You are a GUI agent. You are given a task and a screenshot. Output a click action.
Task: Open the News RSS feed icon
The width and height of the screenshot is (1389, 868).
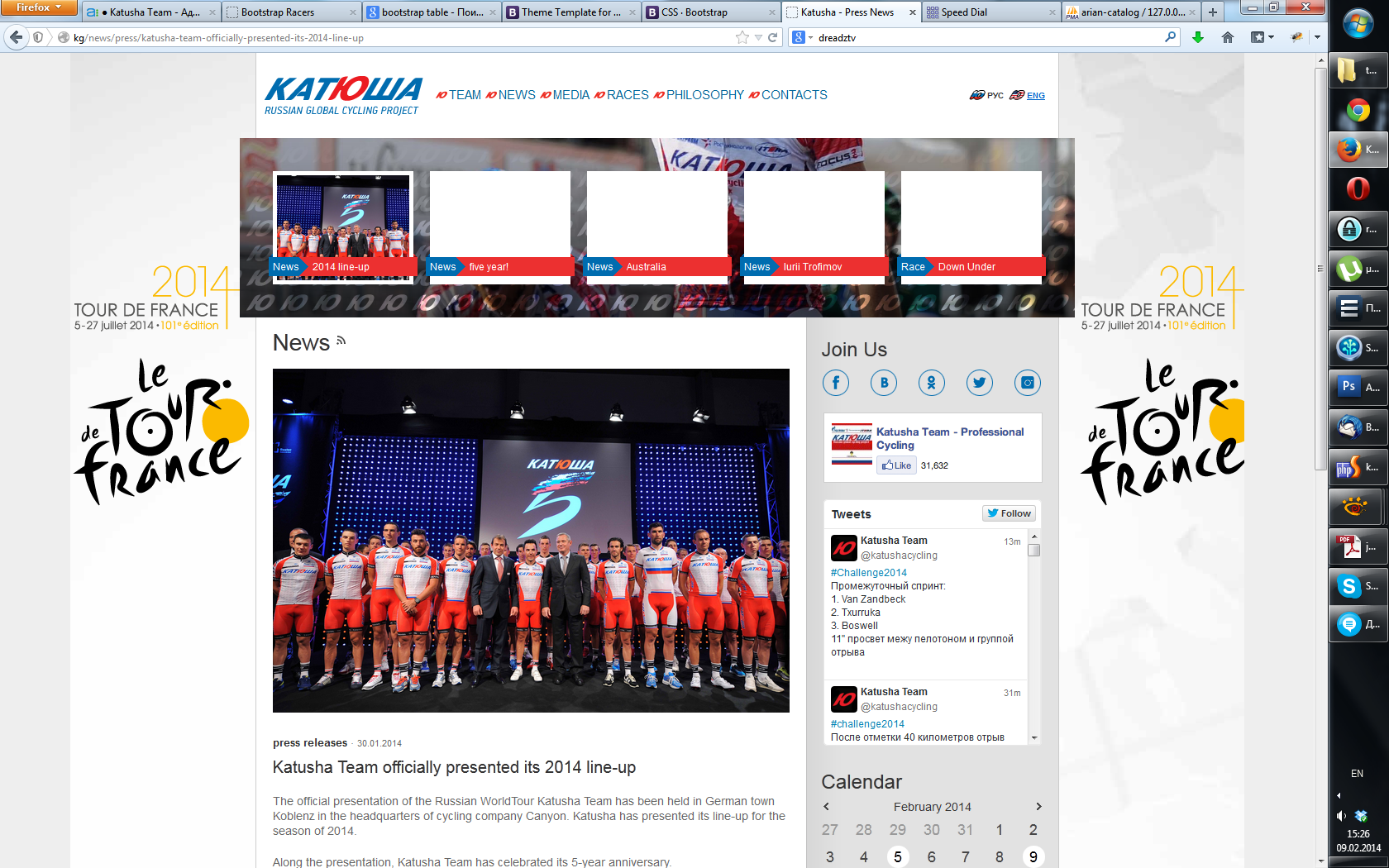coord(341,340)
